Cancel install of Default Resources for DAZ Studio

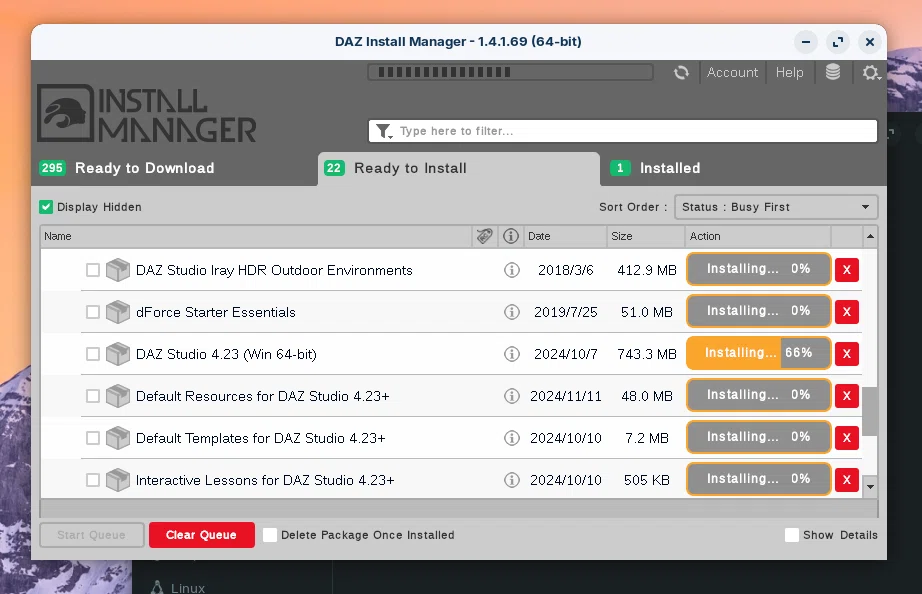pos(847,396)
